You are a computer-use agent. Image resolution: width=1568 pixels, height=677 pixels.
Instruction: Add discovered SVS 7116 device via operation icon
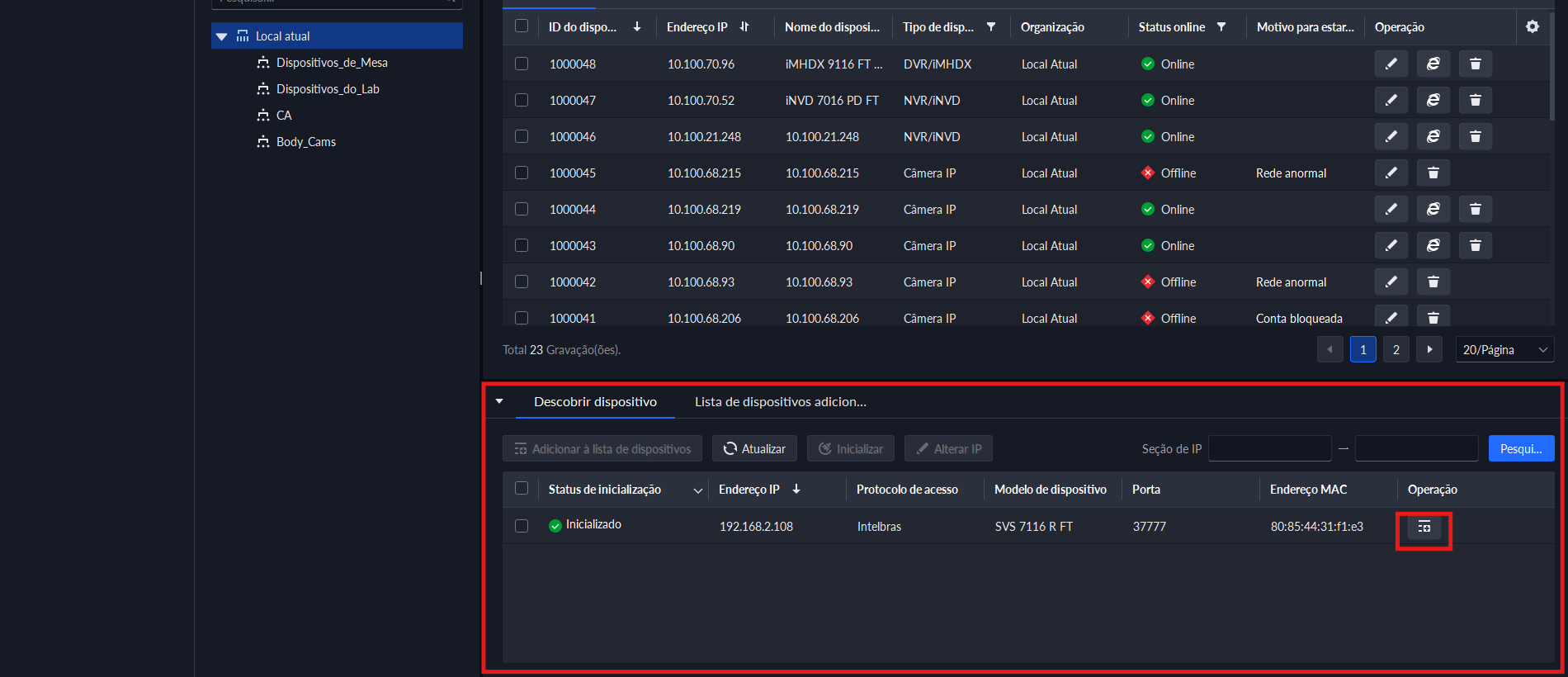[1424, 527]
